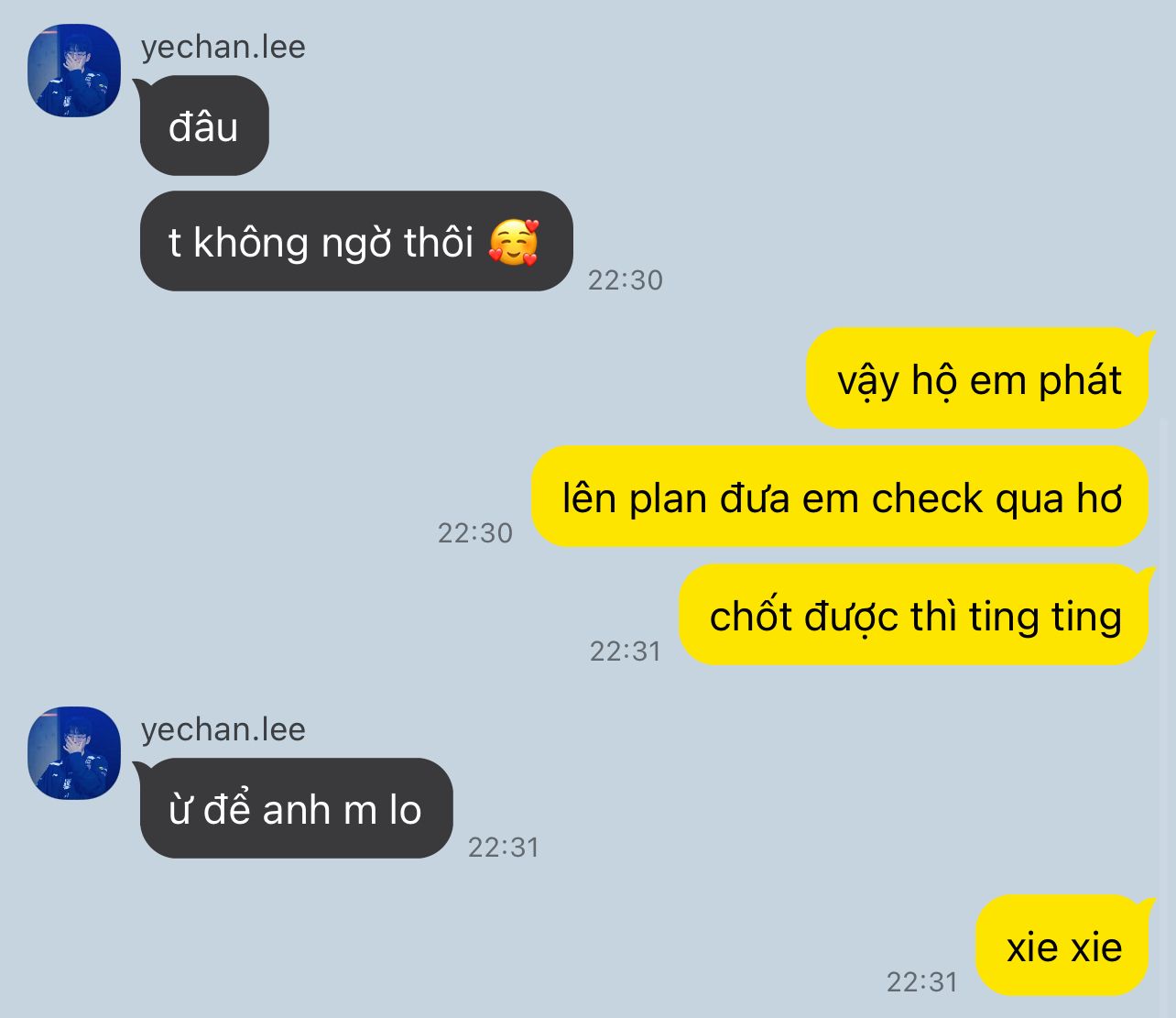1176x1018 pixels.
Task: Tap the word "thôi" before the emoji
Action: (x=439, y=243)
